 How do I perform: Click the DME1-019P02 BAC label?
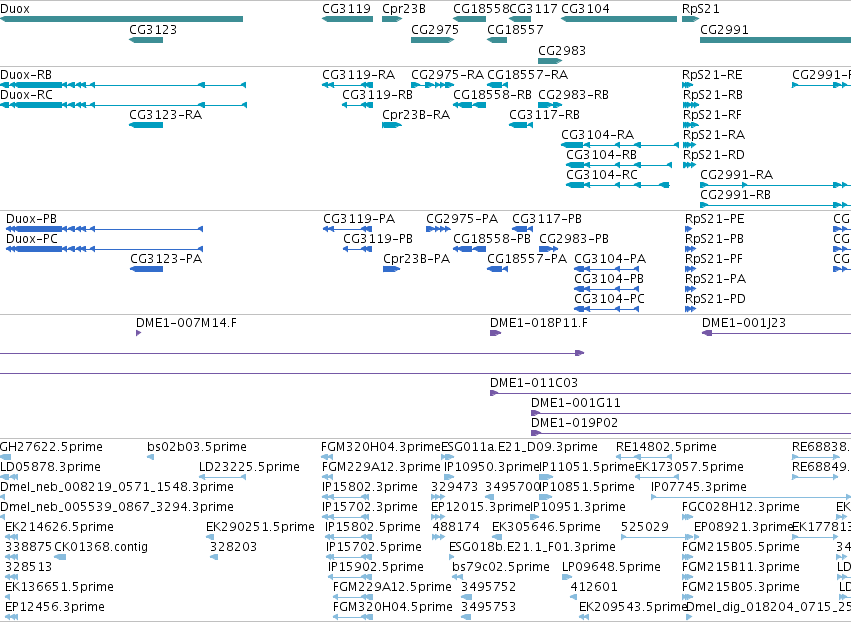(574, 423)
